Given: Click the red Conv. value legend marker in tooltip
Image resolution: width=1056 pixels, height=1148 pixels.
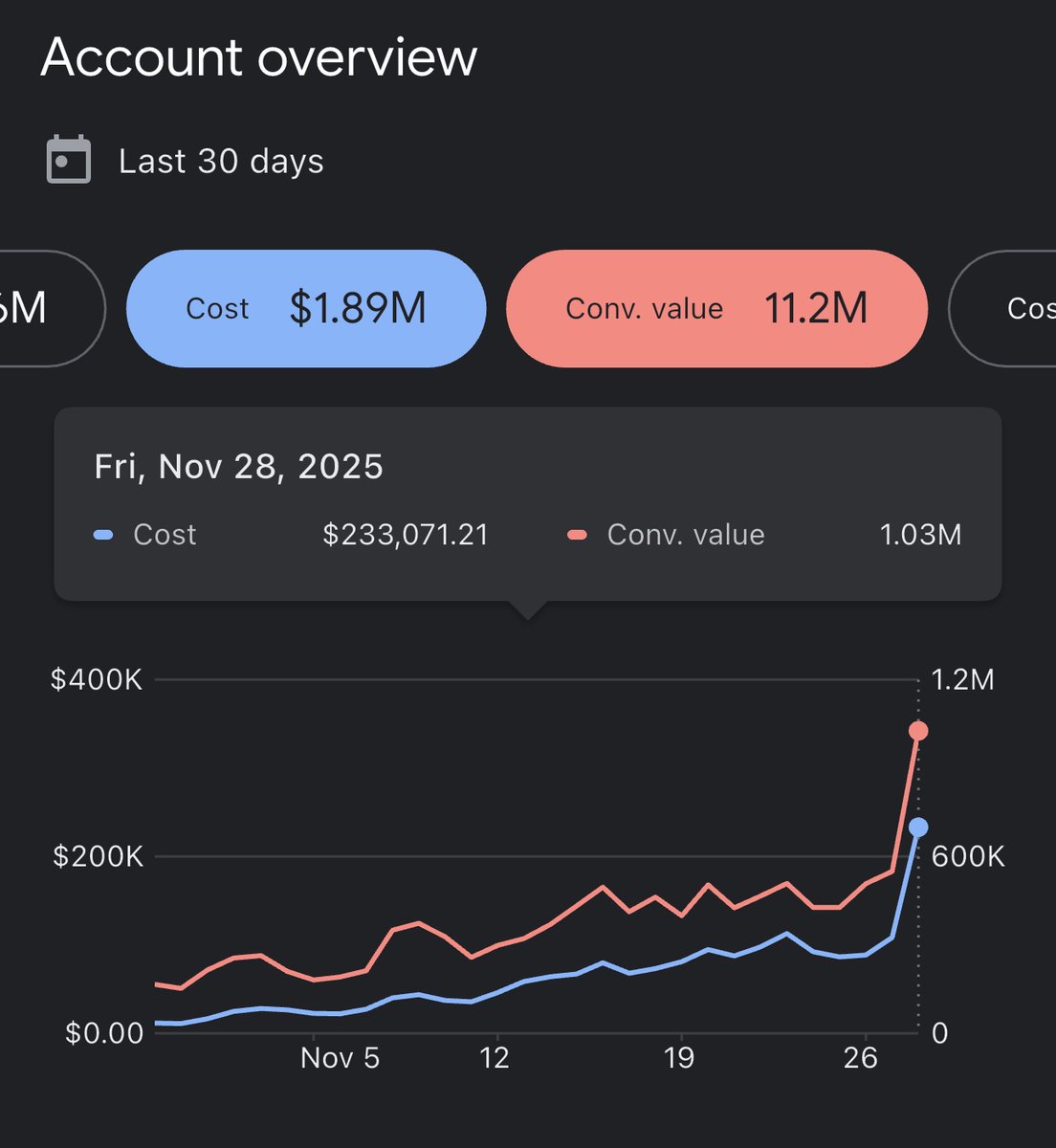Looking at the screenshot, I should (x=577, y=535).
